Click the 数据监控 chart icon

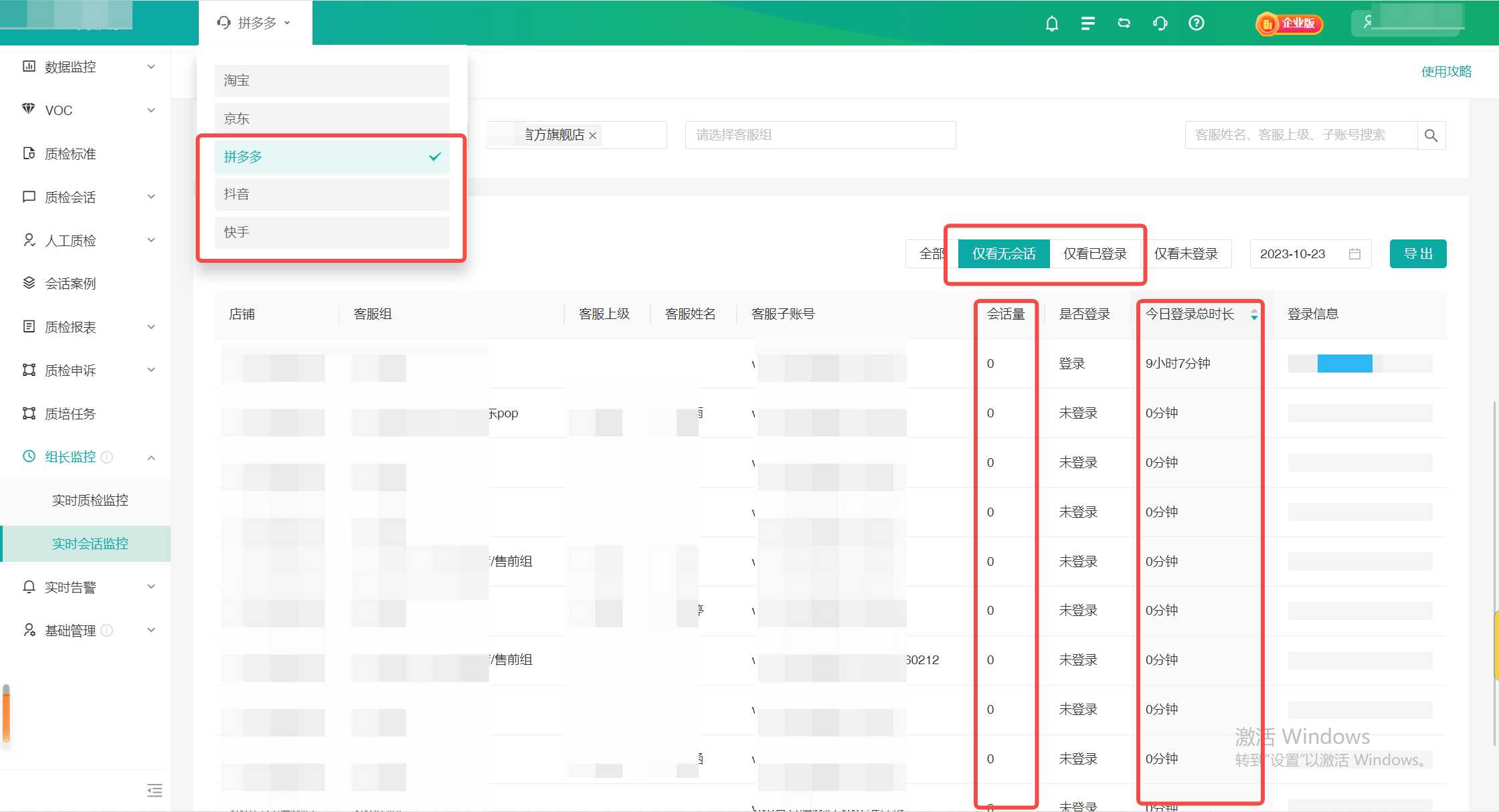coord(29,66)
